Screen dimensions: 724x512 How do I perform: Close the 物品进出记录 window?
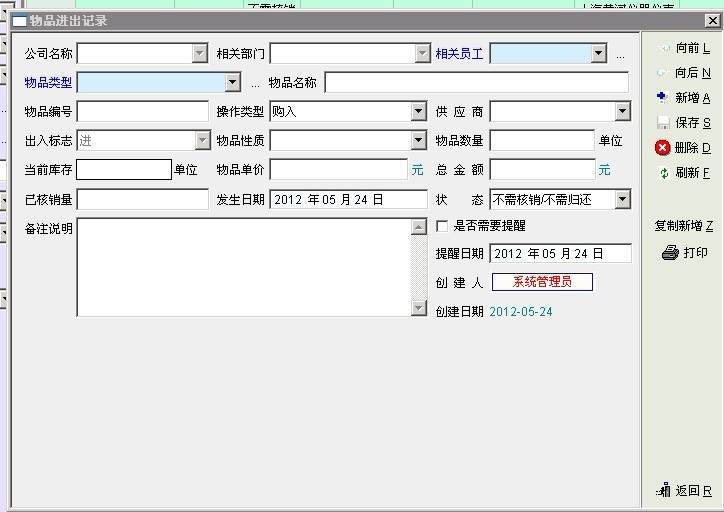tap(713, 21)
